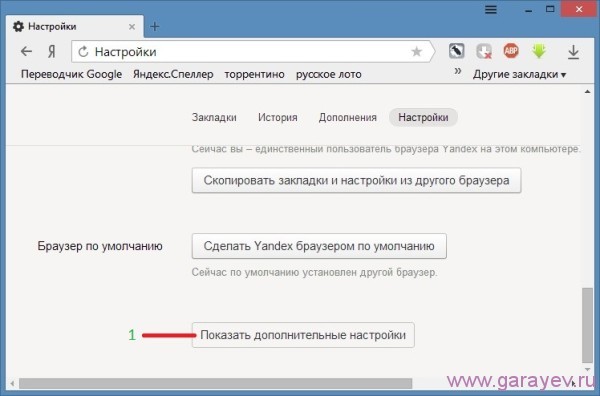Open the pen extension icon in the toolbar
This screenshot has width=600, height=396.
457,51
